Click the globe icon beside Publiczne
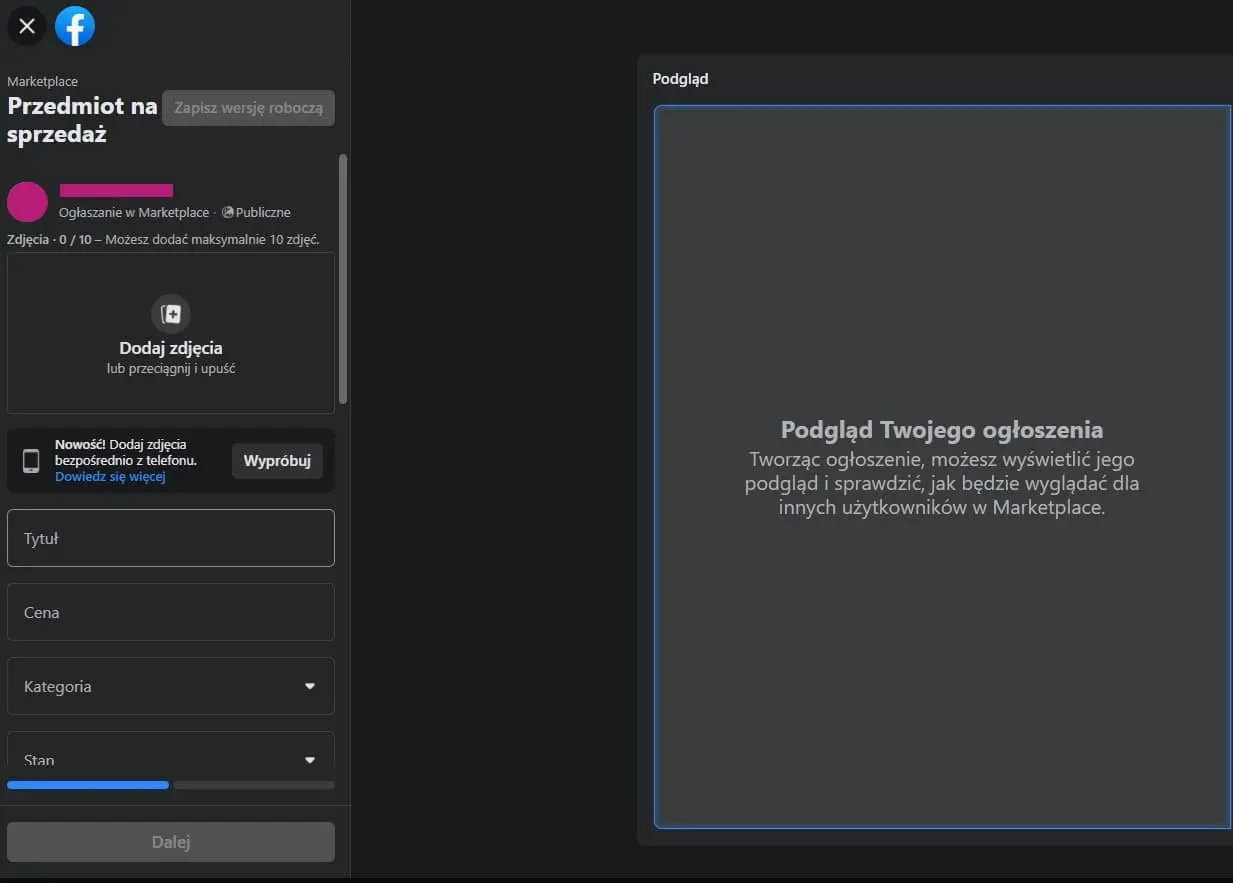Image resolution: width=1233 pixels, height=883 pixels. pyautogui.click(x=228, y=212)
